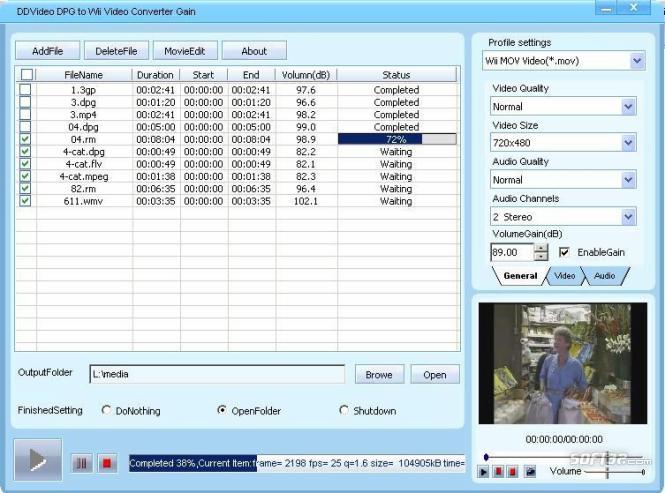The width and height of the screenshot is (665, 493).
Task: Click the video preview thumbnail
Action: click(563, 363)
